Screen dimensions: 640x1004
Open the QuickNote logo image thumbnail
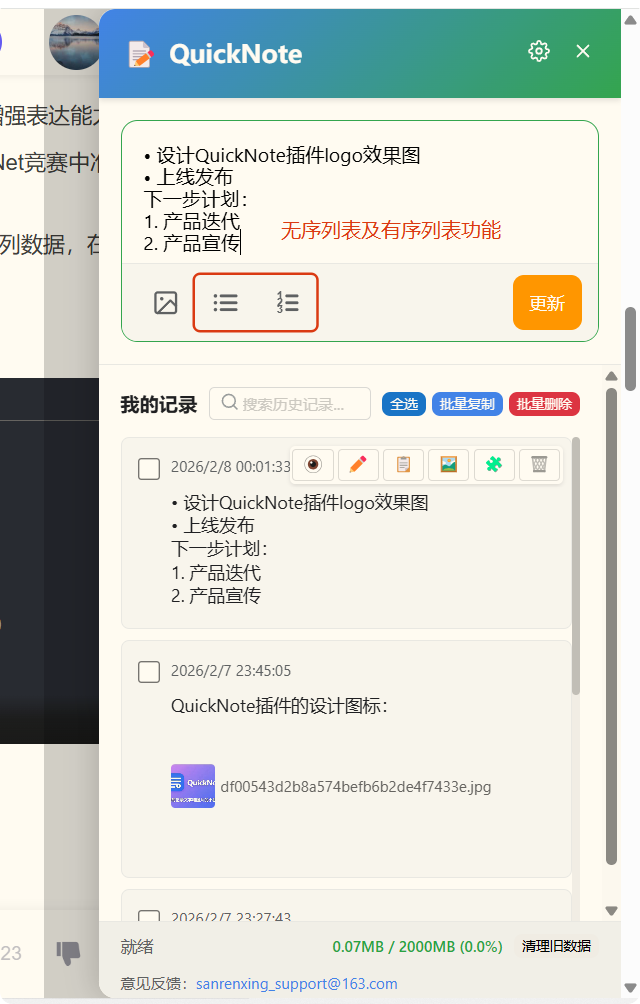193,786
